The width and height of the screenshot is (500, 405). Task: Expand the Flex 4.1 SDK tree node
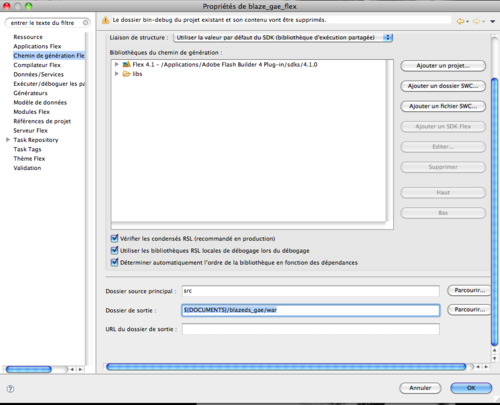pyautogui.click(x=117, y=64)
